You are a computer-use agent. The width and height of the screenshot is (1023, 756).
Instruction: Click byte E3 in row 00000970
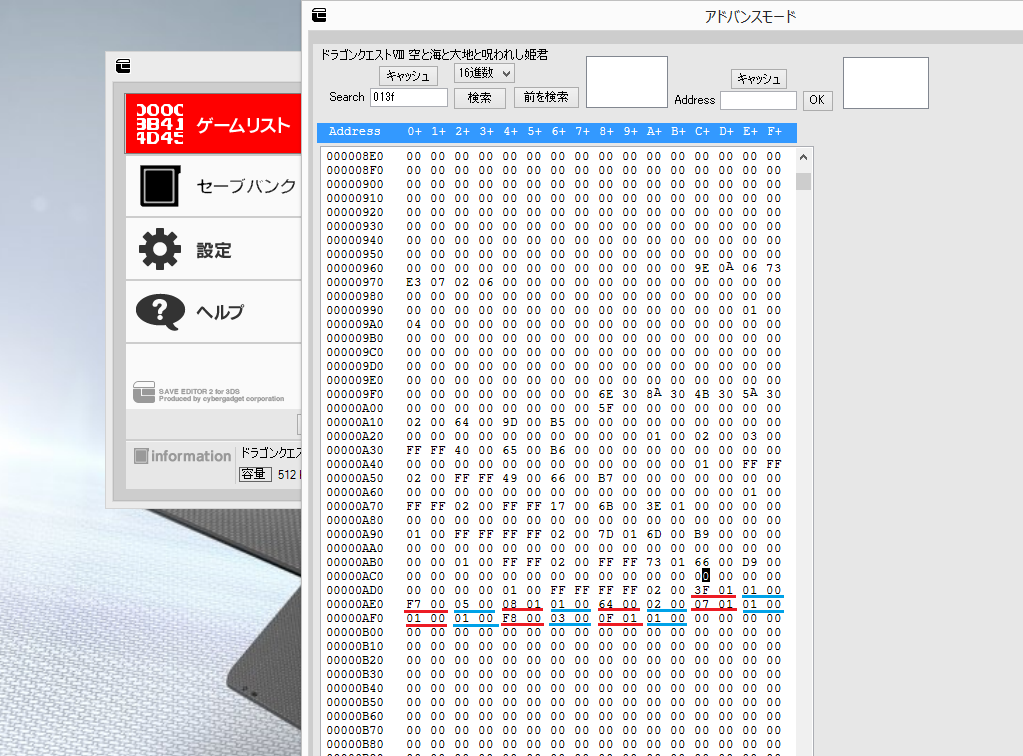414,282
